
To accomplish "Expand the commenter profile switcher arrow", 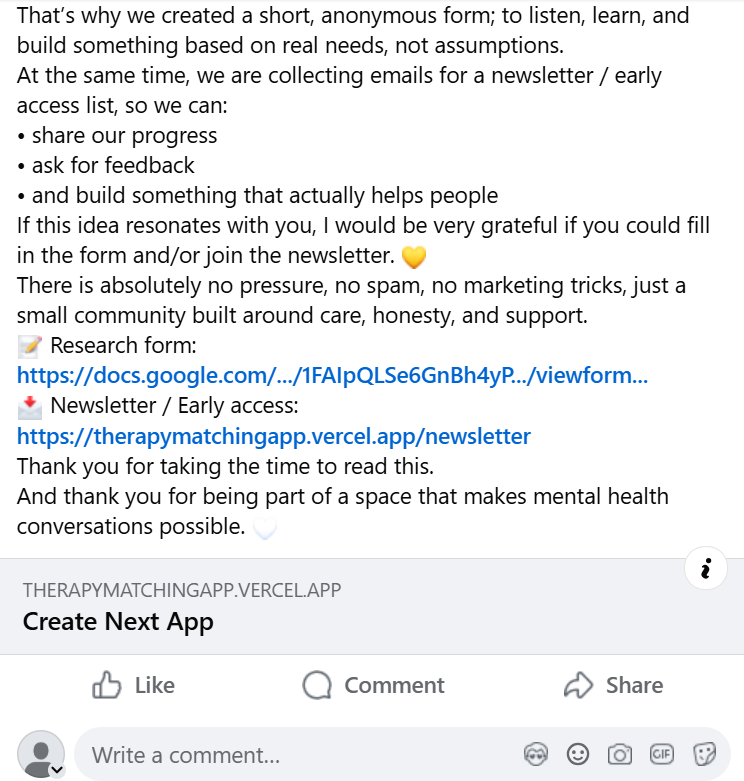I will (x=57, y=770).
